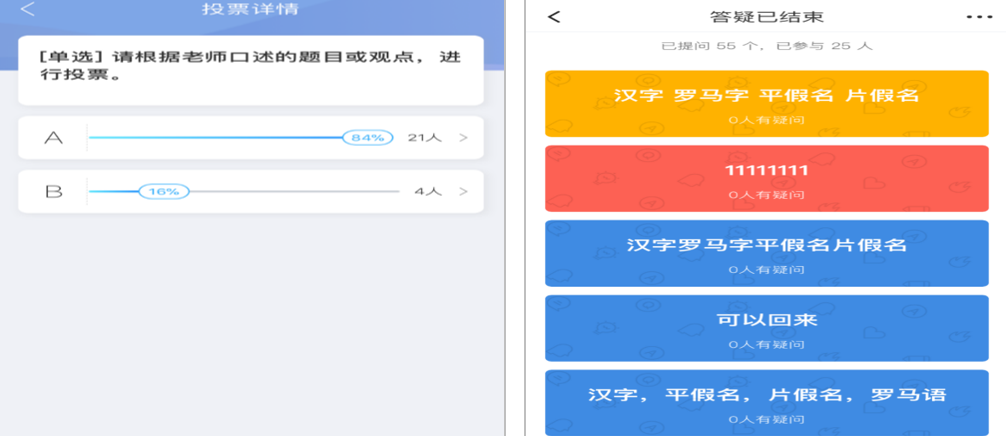The width and height of the screenshot is (1006, 436).
Task: Select the option B letter label
Action: coord(53,191)
